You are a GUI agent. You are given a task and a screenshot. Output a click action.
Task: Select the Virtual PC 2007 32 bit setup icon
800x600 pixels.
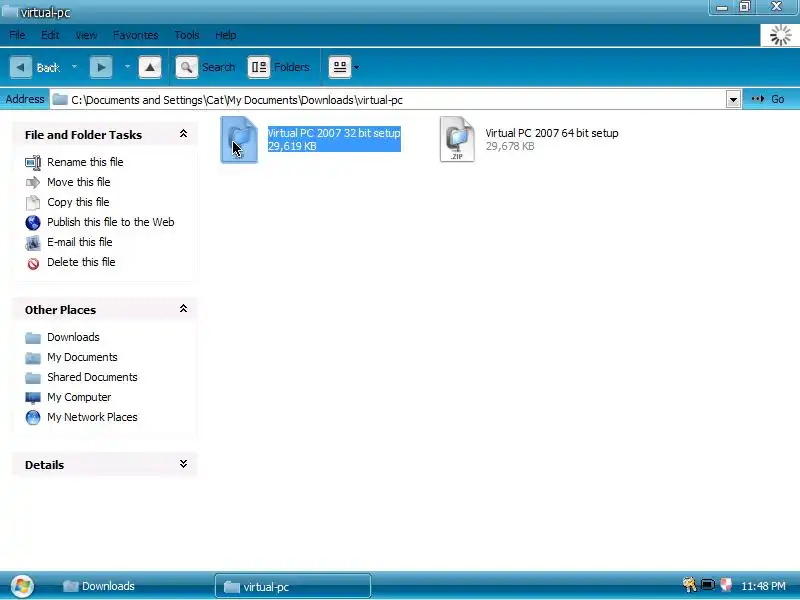pos(239,139)
